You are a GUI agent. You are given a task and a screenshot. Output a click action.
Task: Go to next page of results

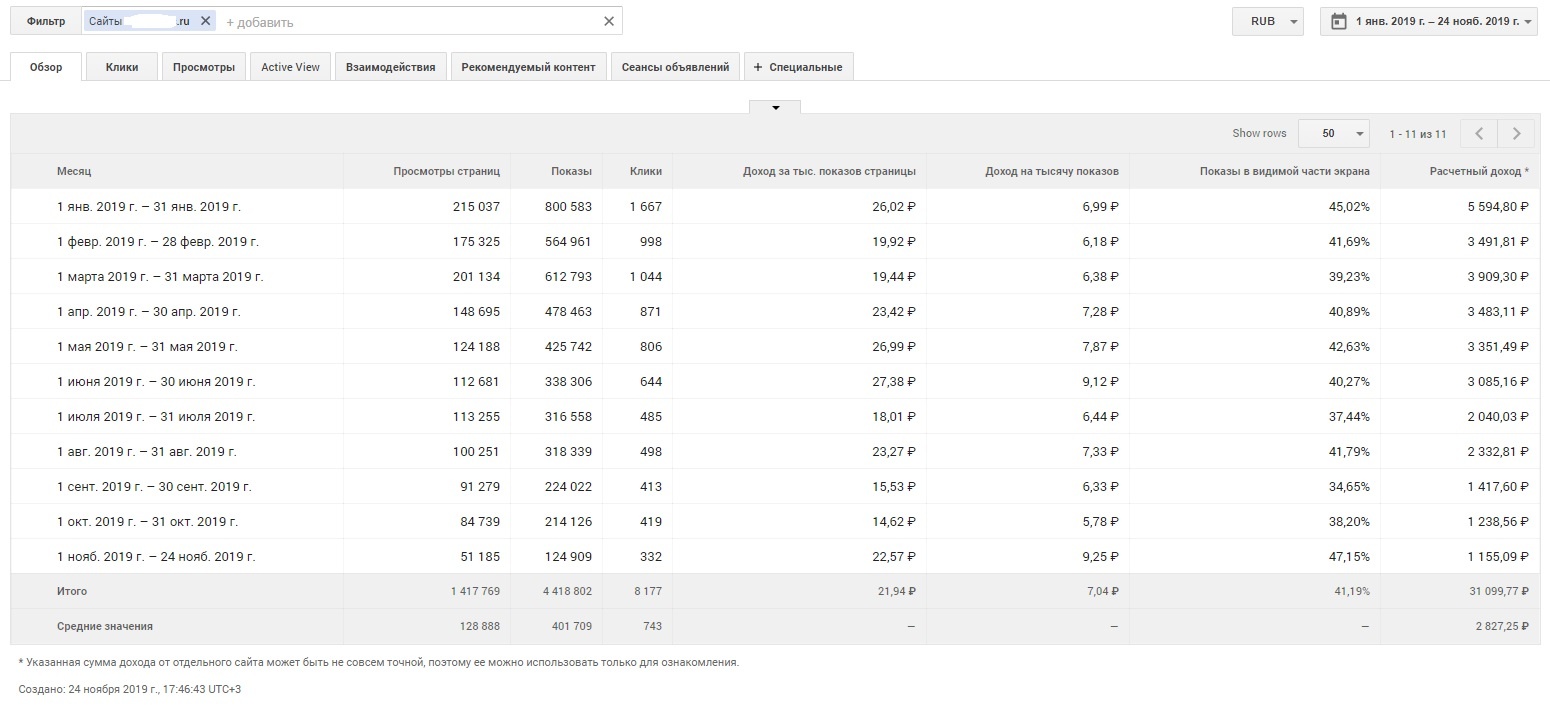point(1516,134)
